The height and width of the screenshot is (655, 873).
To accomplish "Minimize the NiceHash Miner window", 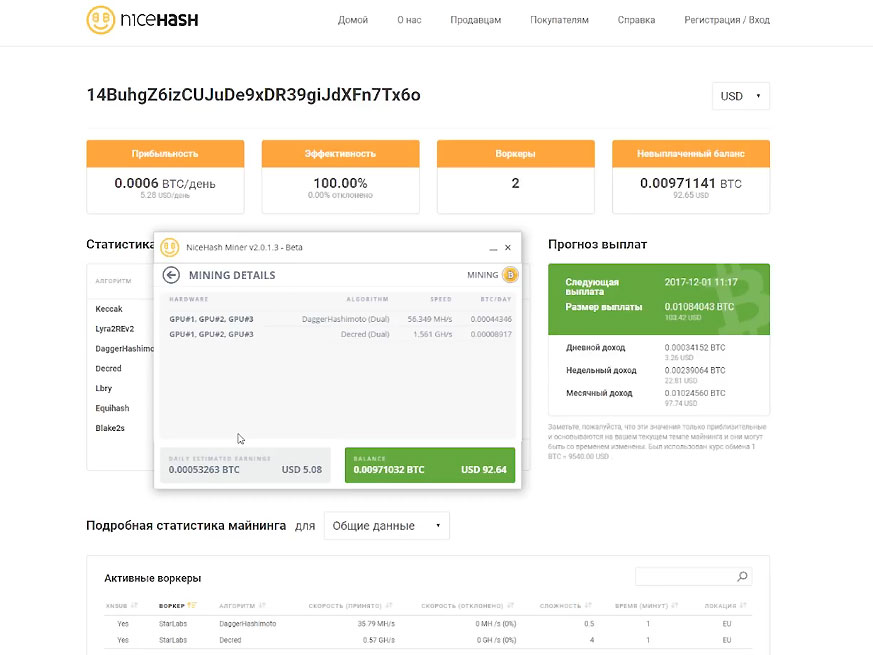I will coord(493,248).
